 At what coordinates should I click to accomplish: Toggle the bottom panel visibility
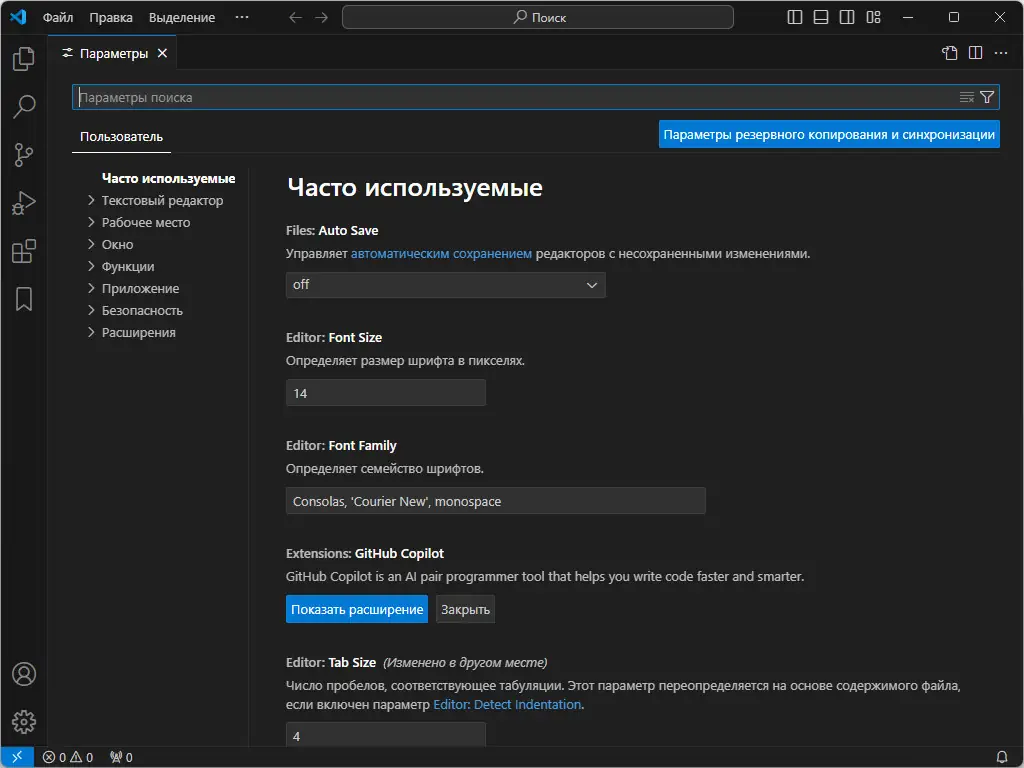(820, 17)
